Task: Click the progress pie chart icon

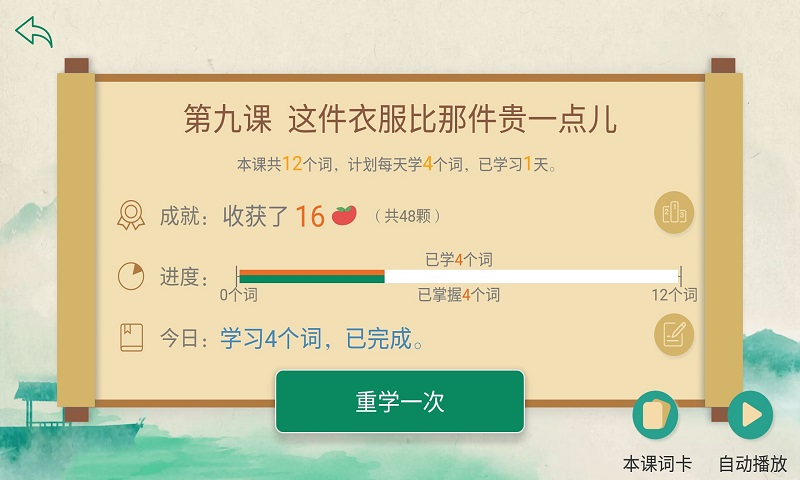Action: click(131, 276)
